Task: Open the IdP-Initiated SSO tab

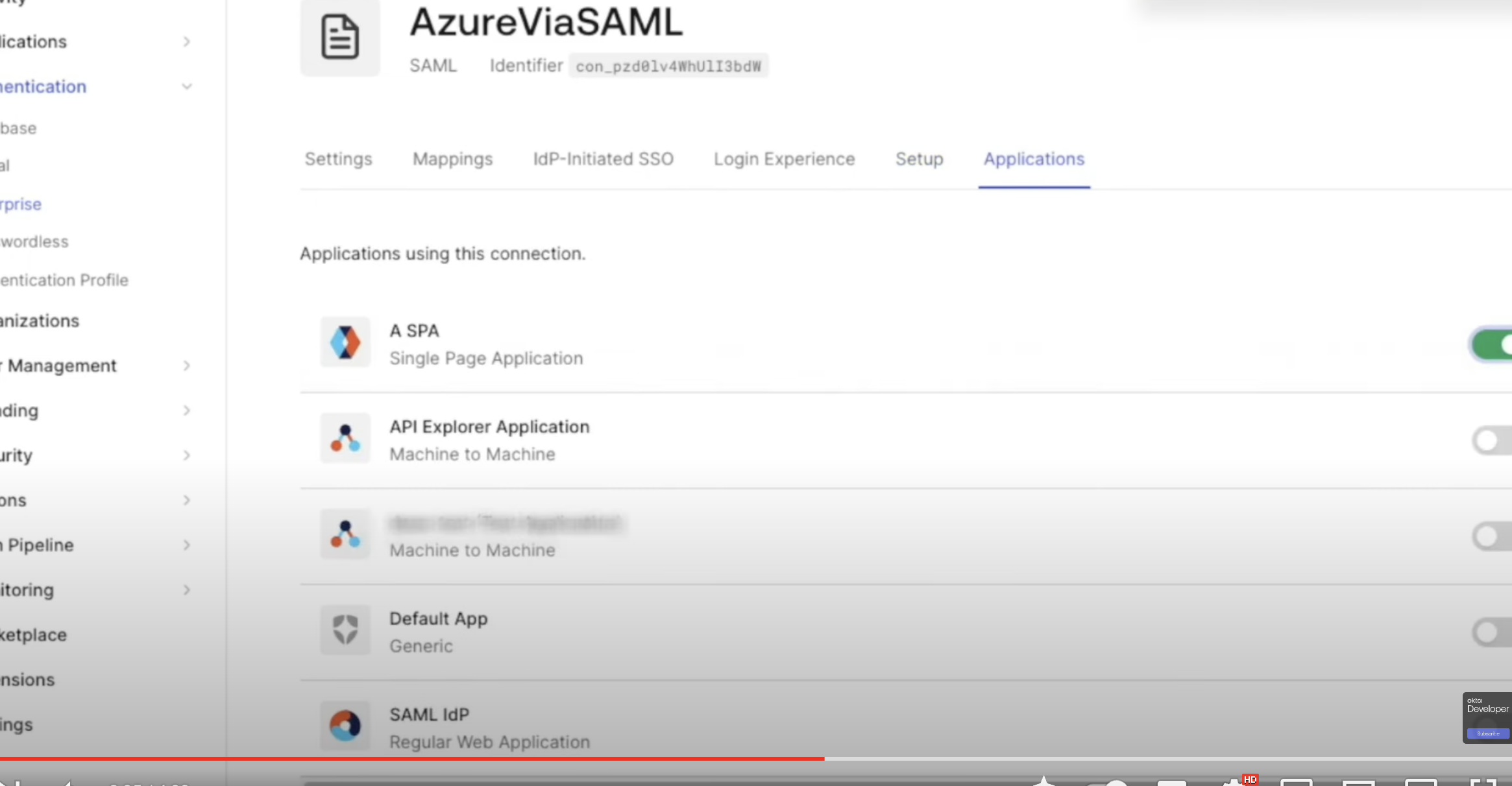Action: [x=603, y=160]
